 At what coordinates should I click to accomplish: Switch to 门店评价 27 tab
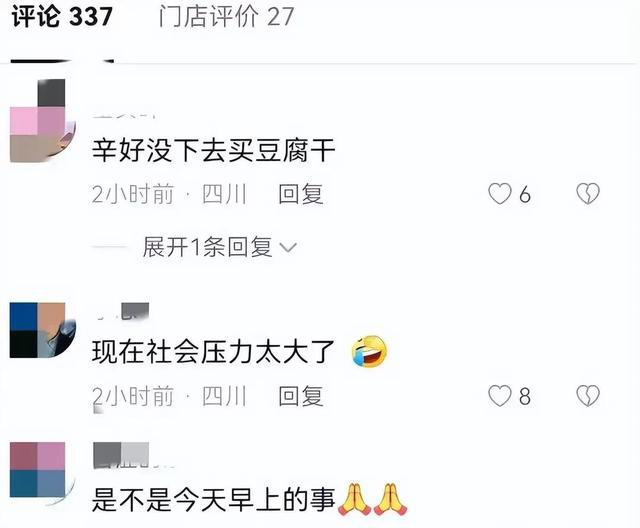(227, 17)
